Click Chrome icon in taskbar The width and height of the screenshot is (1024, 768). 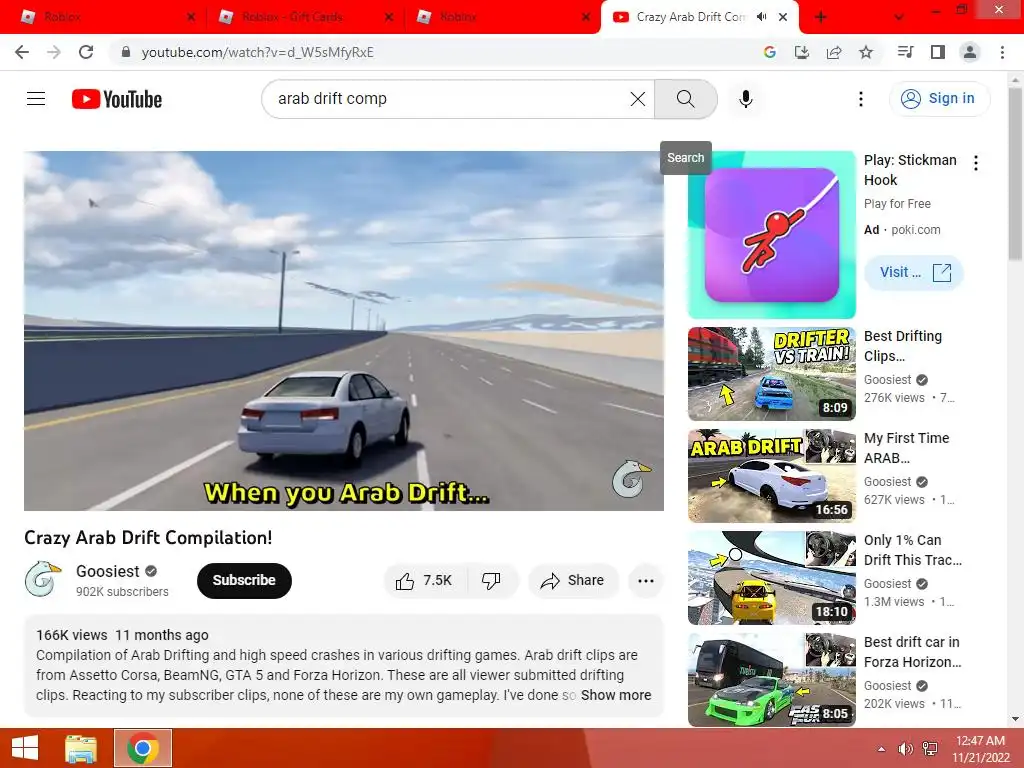click(x=143, y=748)
